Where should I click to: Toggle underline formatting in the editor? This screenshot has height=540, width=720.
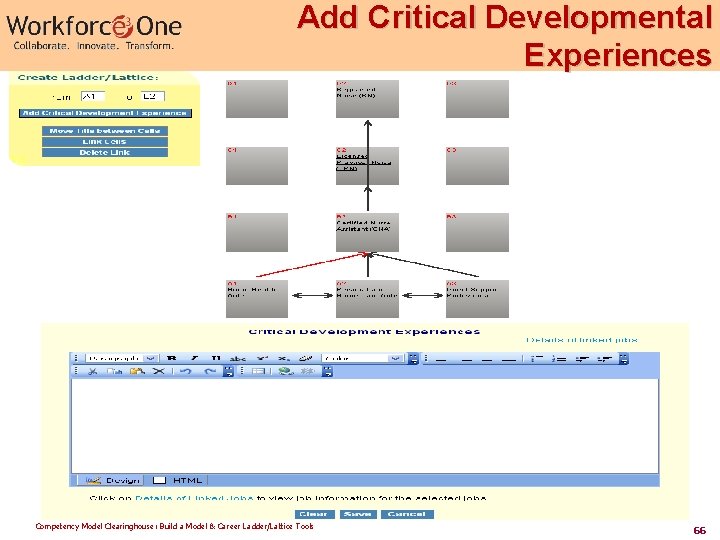tap(216, 358)
